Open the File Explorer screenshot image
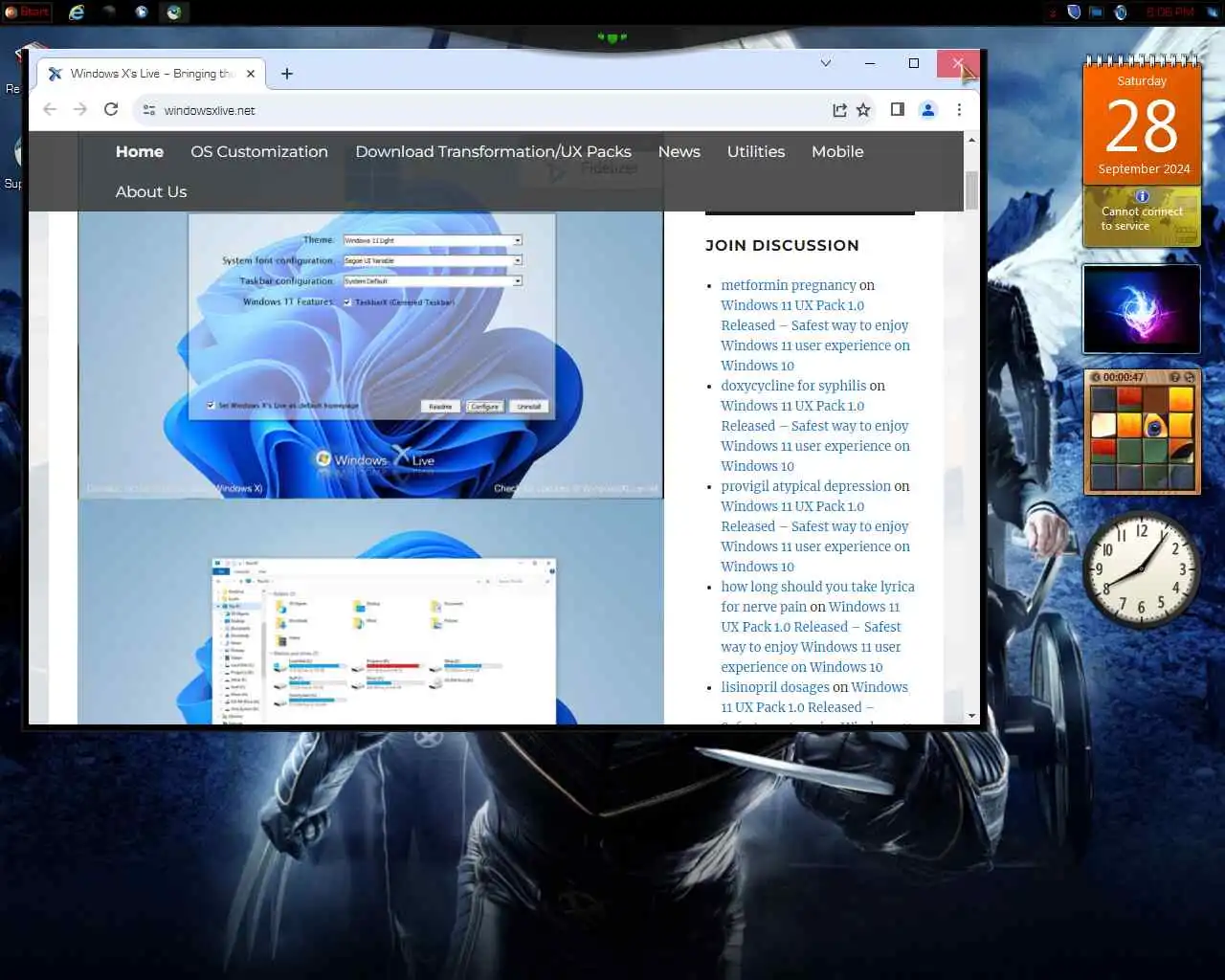This screenshot has height=980, width=1225. [370, 612]
